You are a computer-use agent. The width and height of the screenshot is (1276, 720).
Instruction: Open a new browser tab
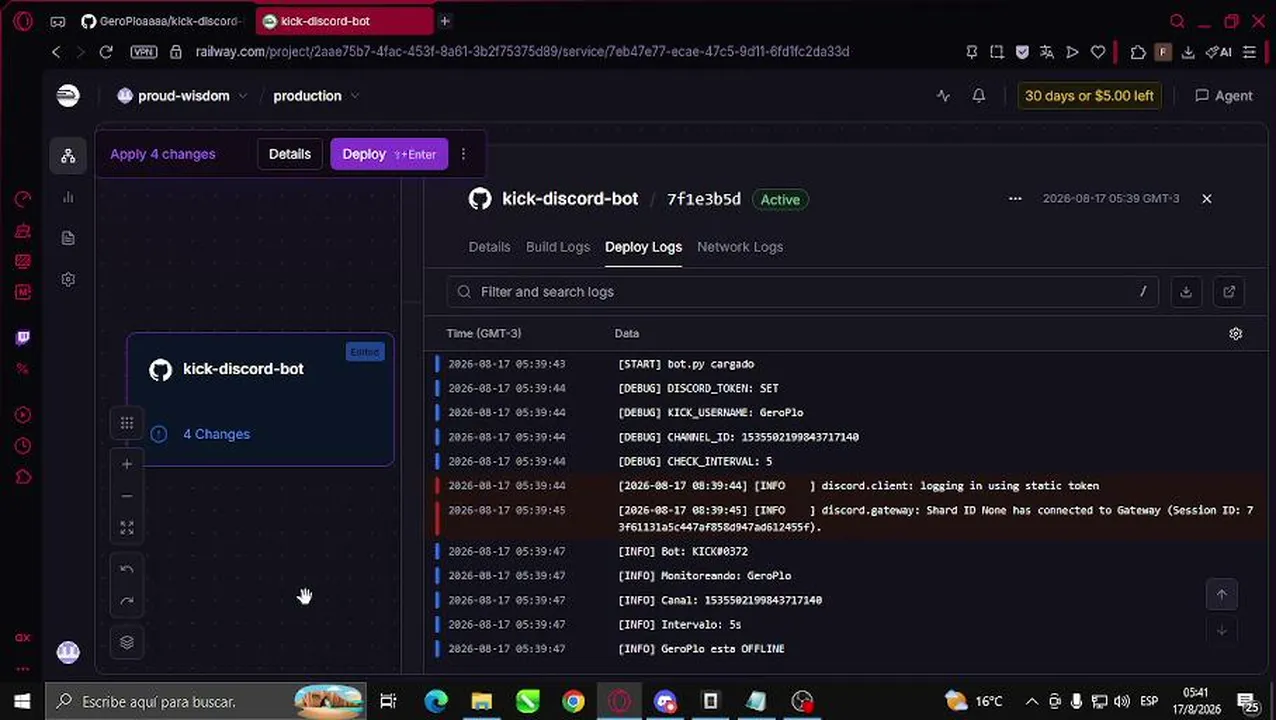click(x=445, y=21)
